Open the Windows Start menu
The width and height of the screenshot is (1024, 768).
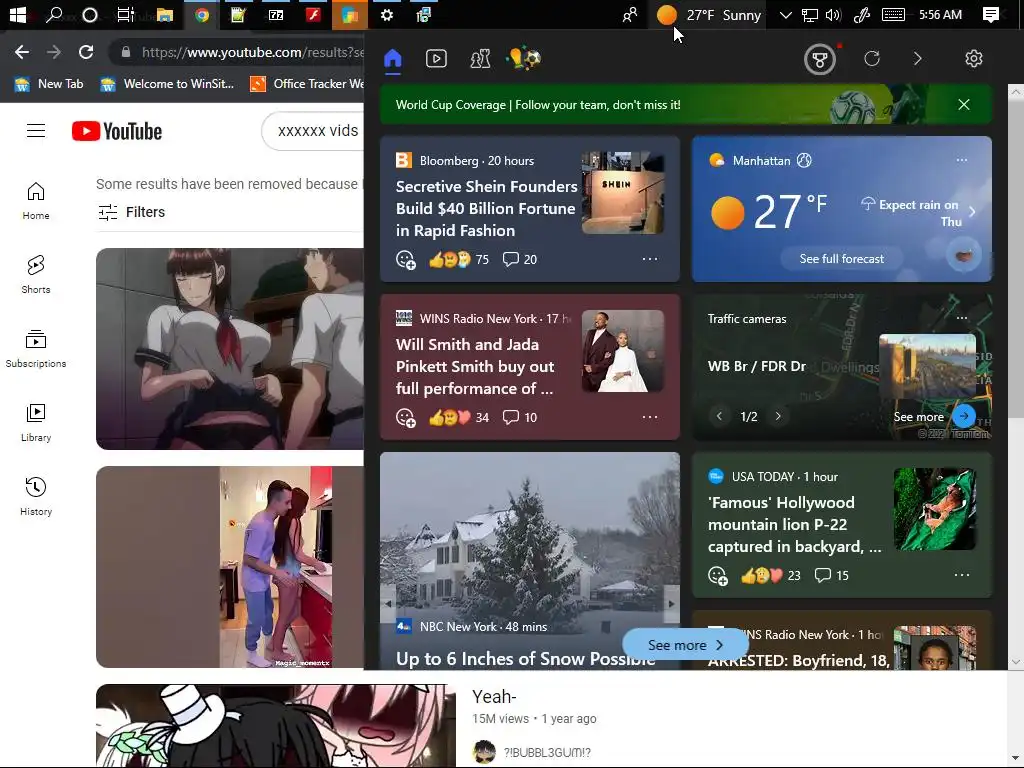pos(18,14)
